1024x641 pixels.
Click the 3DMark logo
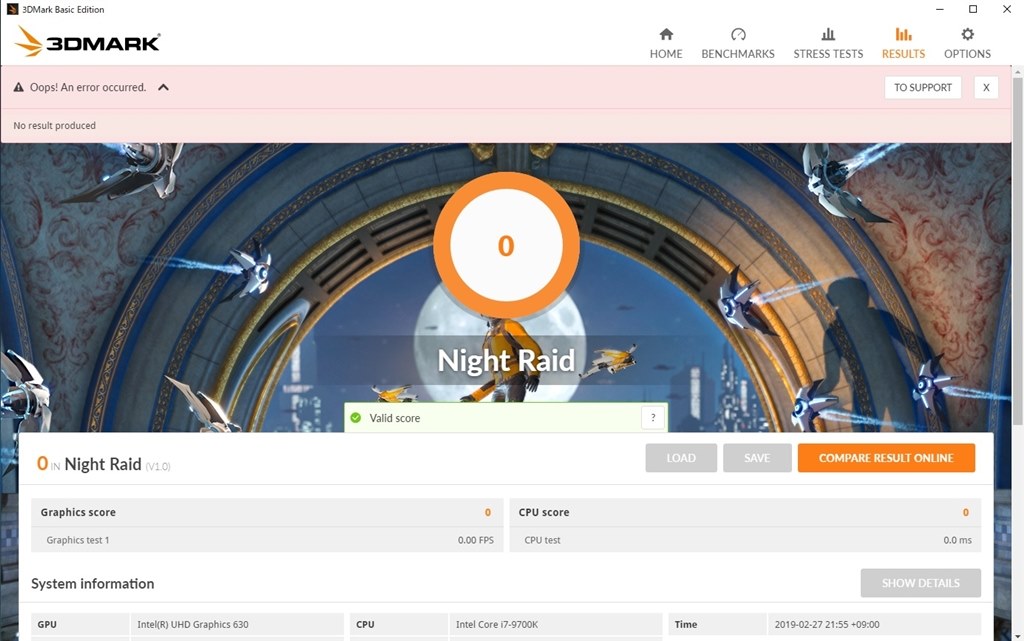click(87, 42)
